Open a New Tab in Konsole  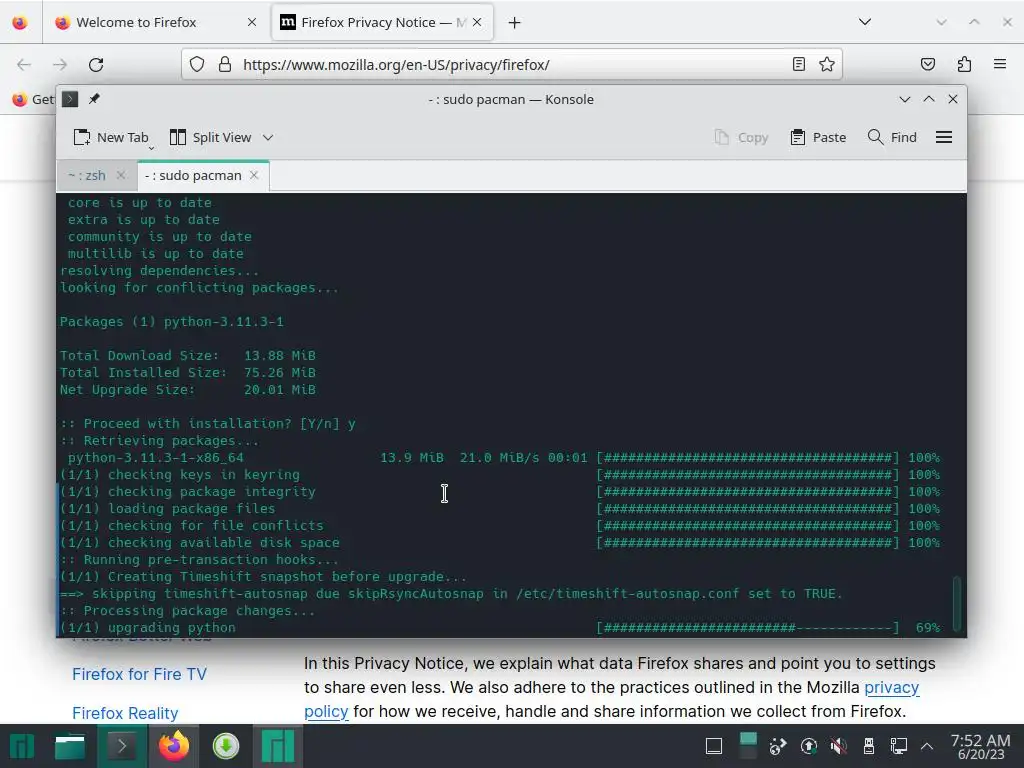point(110,138)
